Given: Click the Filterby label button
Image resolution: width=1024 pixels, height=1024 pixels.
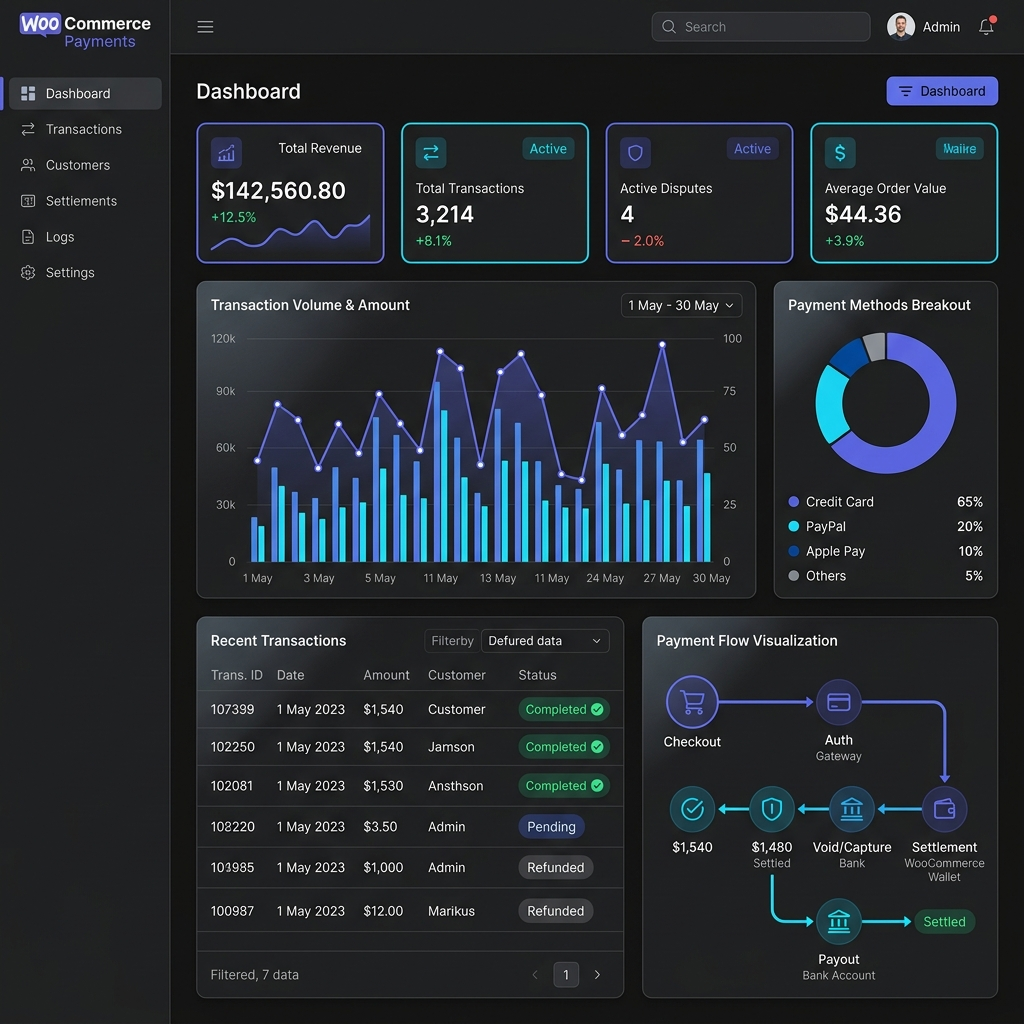Looking at the screenshot, I should (452, 641).
